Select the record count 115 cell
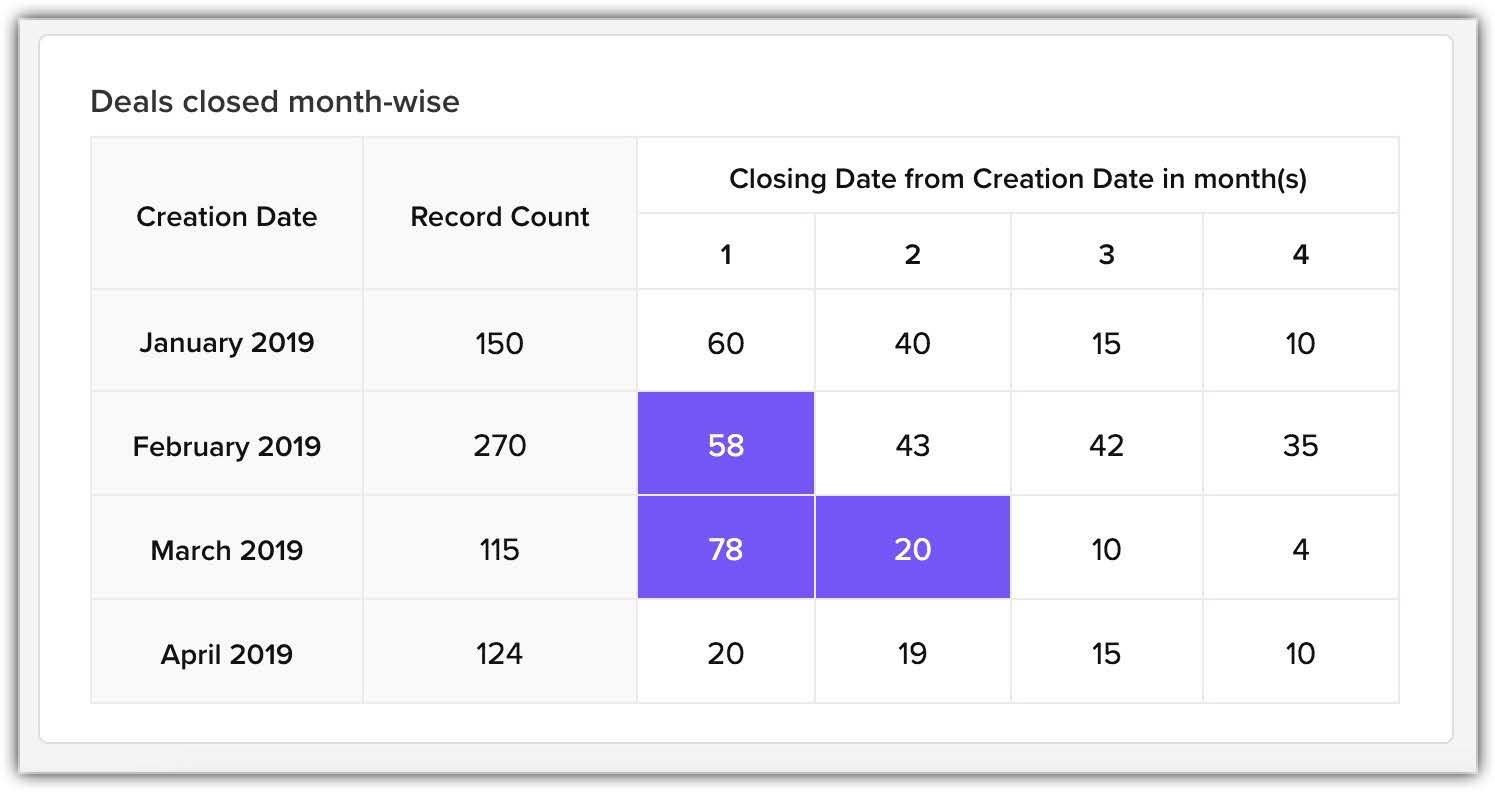The width and height of the screenshot is (1495, 792). point(499,549)
